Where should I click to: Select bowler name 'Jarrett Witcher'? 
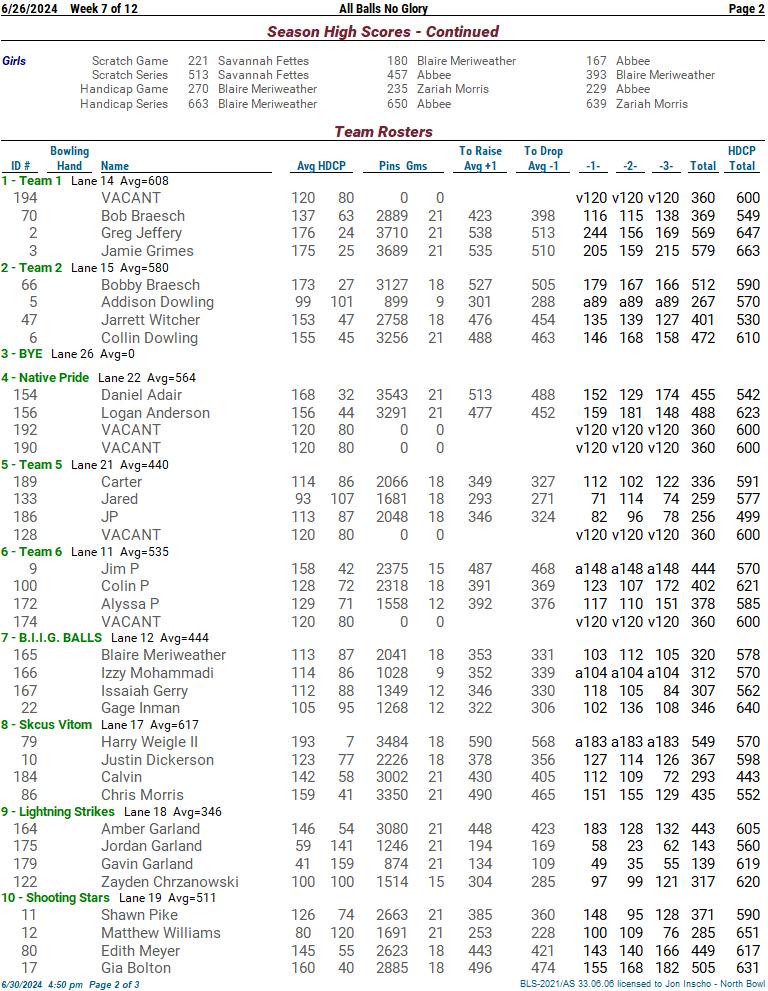point(150,320)
